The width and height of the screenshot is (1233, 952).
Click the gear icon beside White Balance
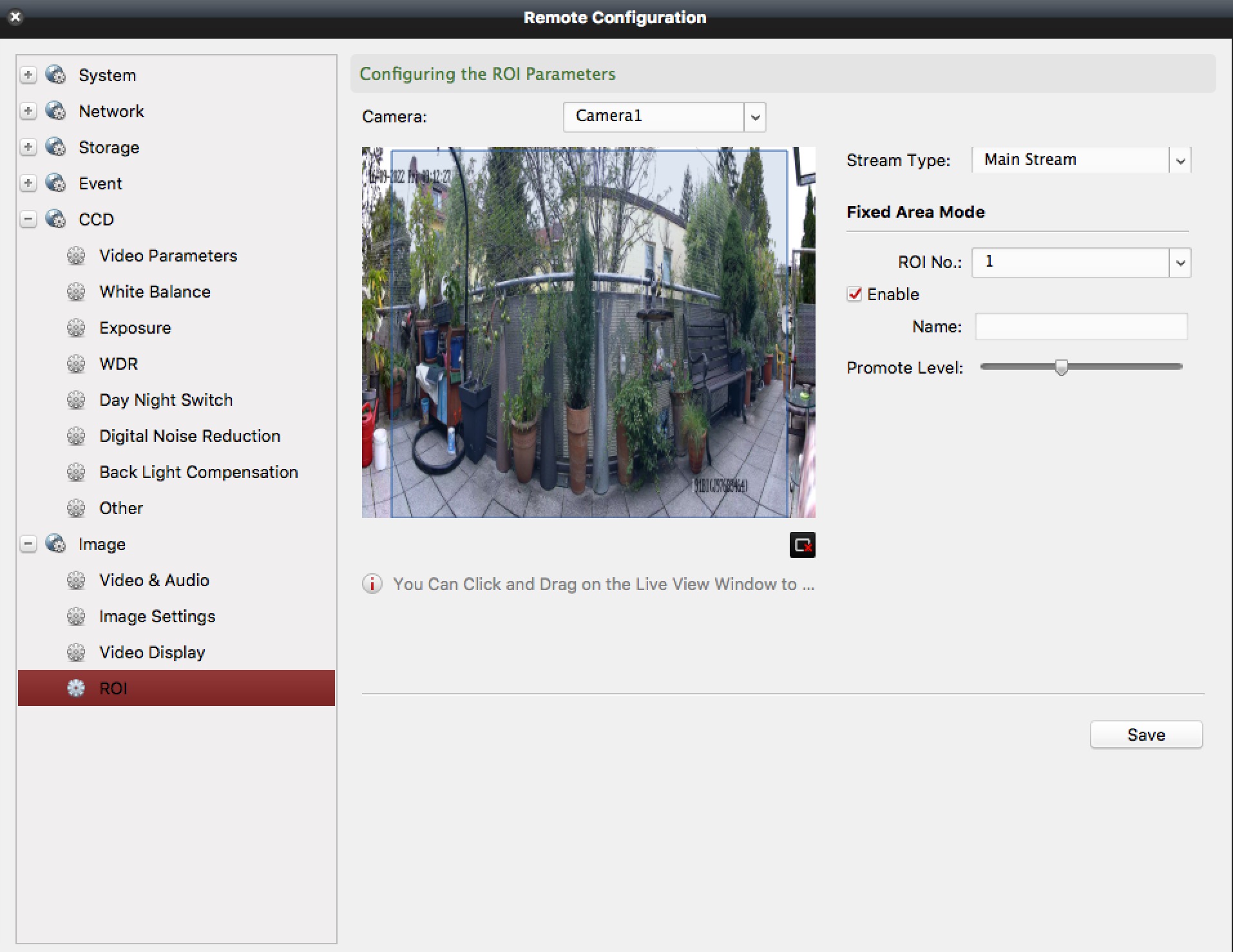76,292
